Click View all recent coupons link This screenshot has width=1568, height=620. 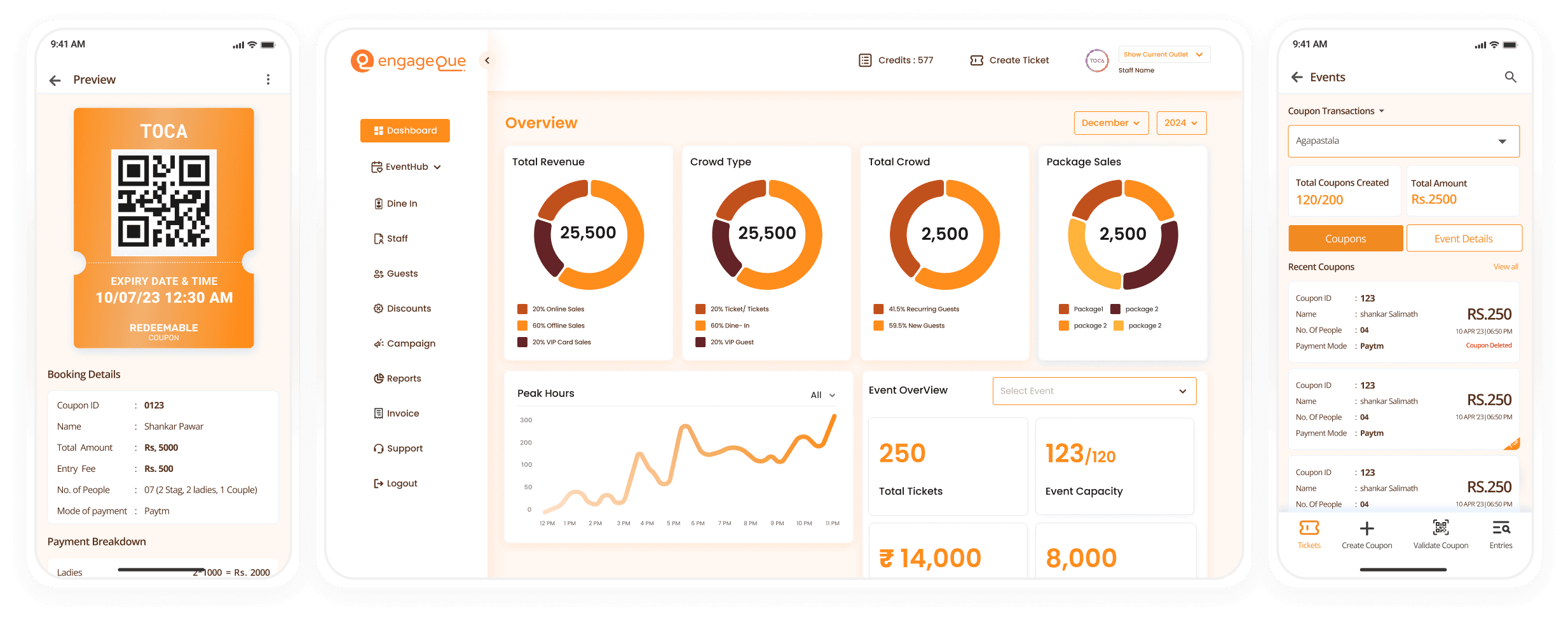[1506, 267]
